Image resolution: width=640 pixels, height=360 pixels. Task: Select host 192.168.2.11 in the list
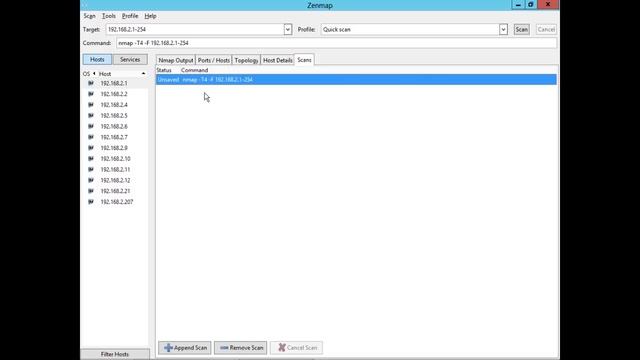point(115,169)
